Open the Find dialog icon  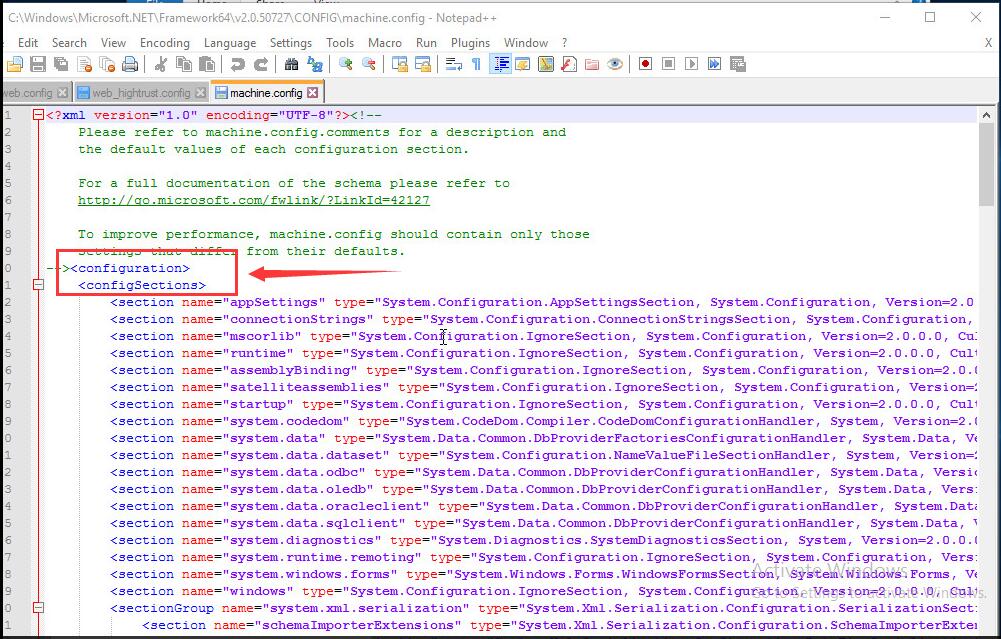tap(292, 63)
